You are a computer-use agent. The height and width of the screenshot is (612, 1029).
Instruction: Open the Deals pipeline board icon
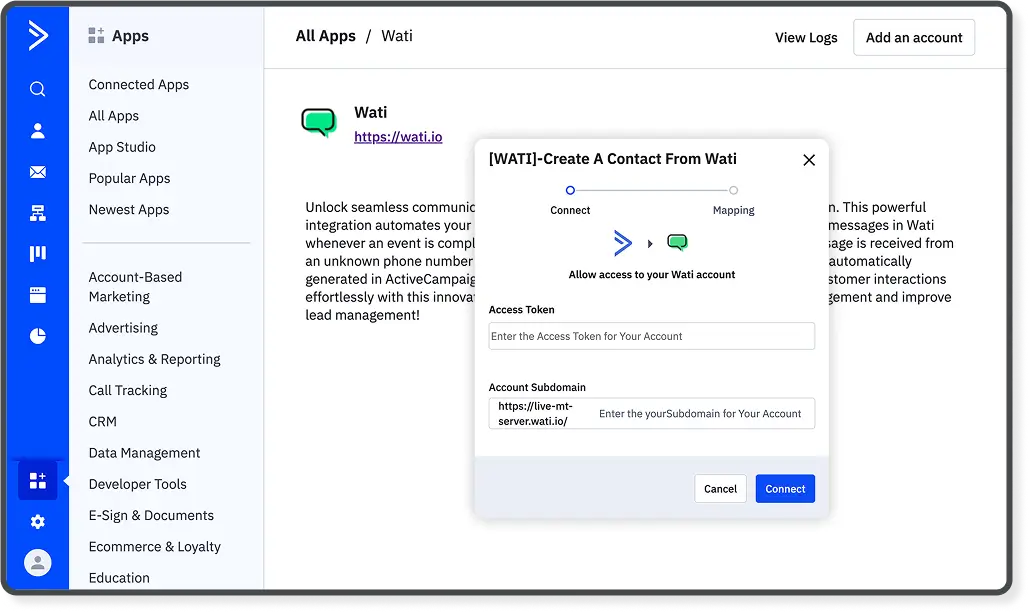click(37, 254)
